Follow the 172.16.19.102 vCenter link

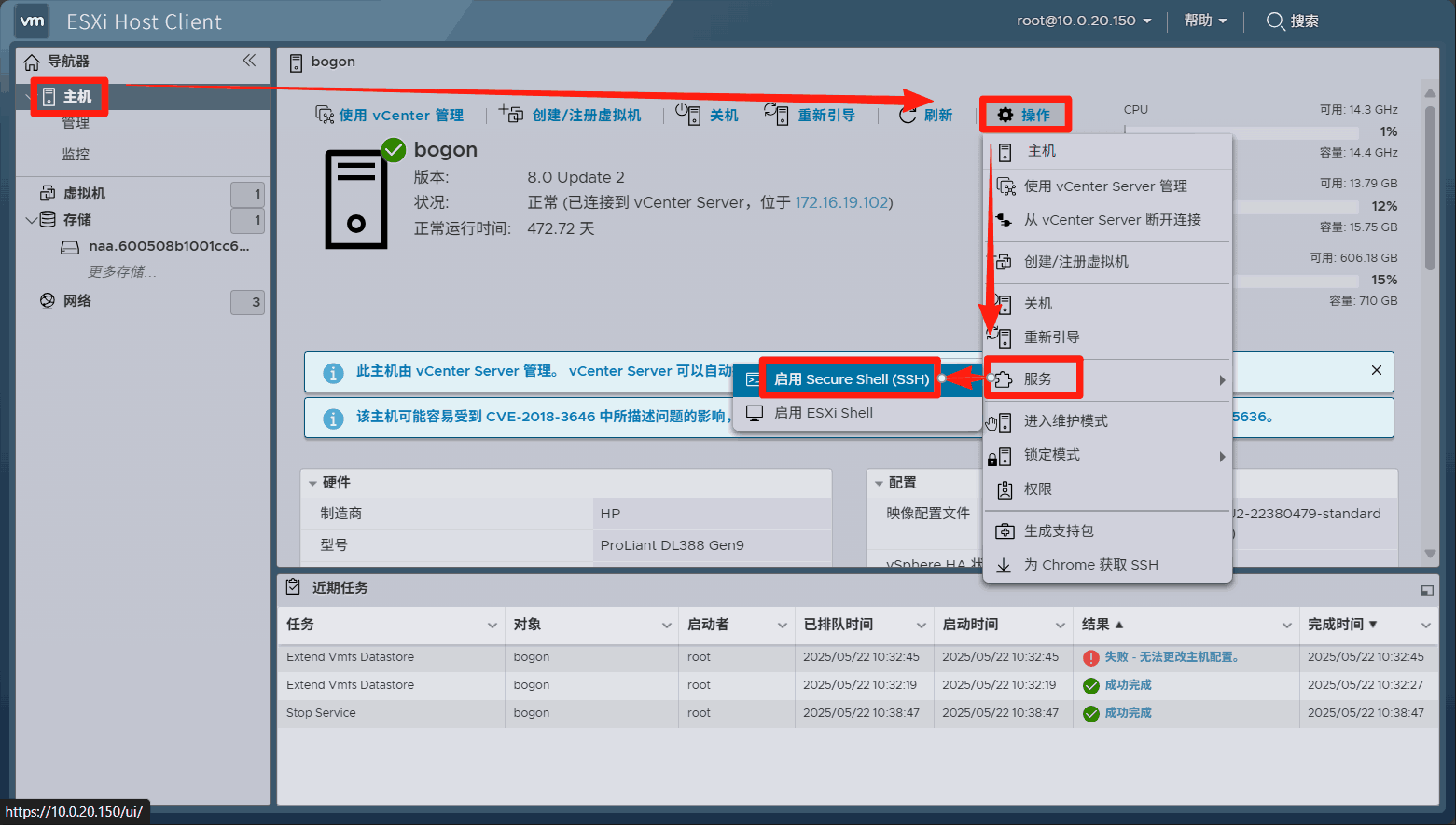click(841, 202)
